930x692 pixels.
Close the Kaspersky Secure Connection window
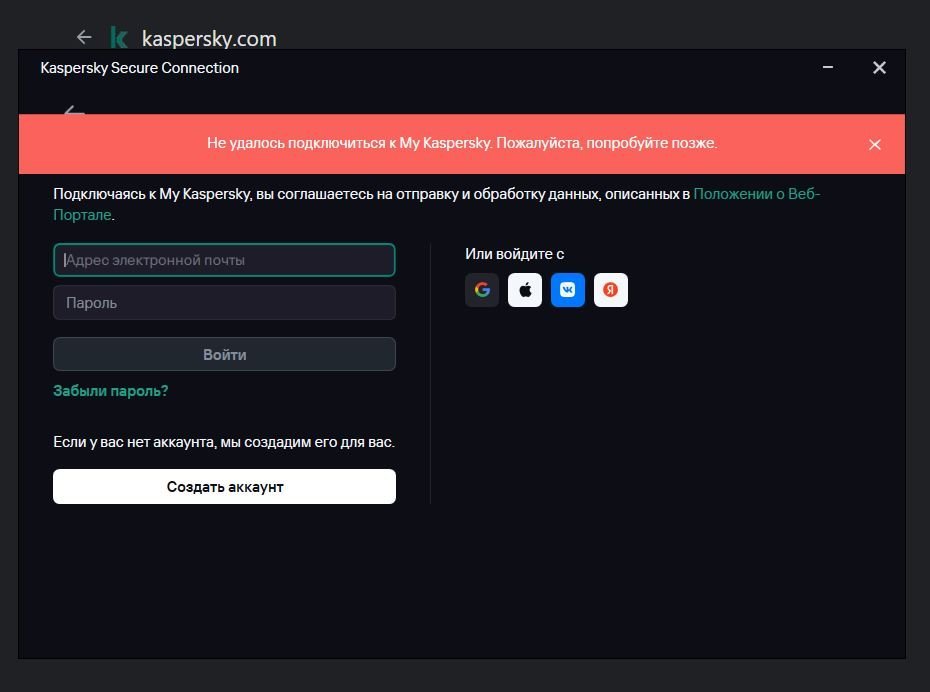pos(879,67)
